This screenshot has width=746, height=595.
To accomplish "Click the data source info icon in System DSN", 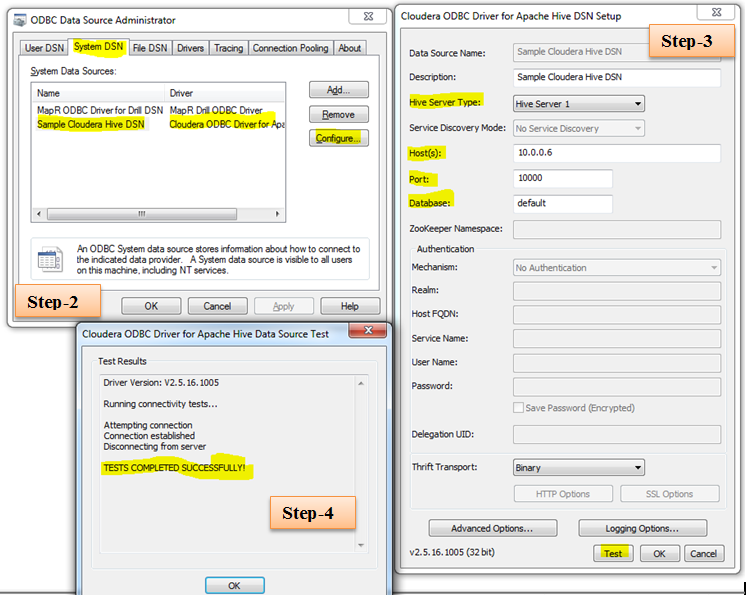I will click(50, 259).
